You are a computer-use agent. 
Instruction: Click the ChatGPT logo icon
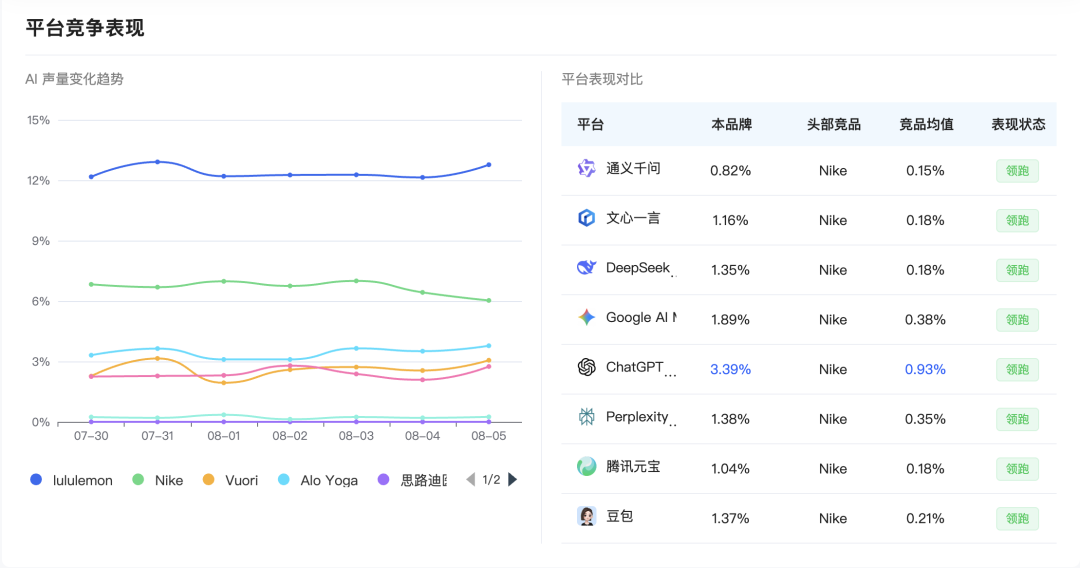coord(586,367)
